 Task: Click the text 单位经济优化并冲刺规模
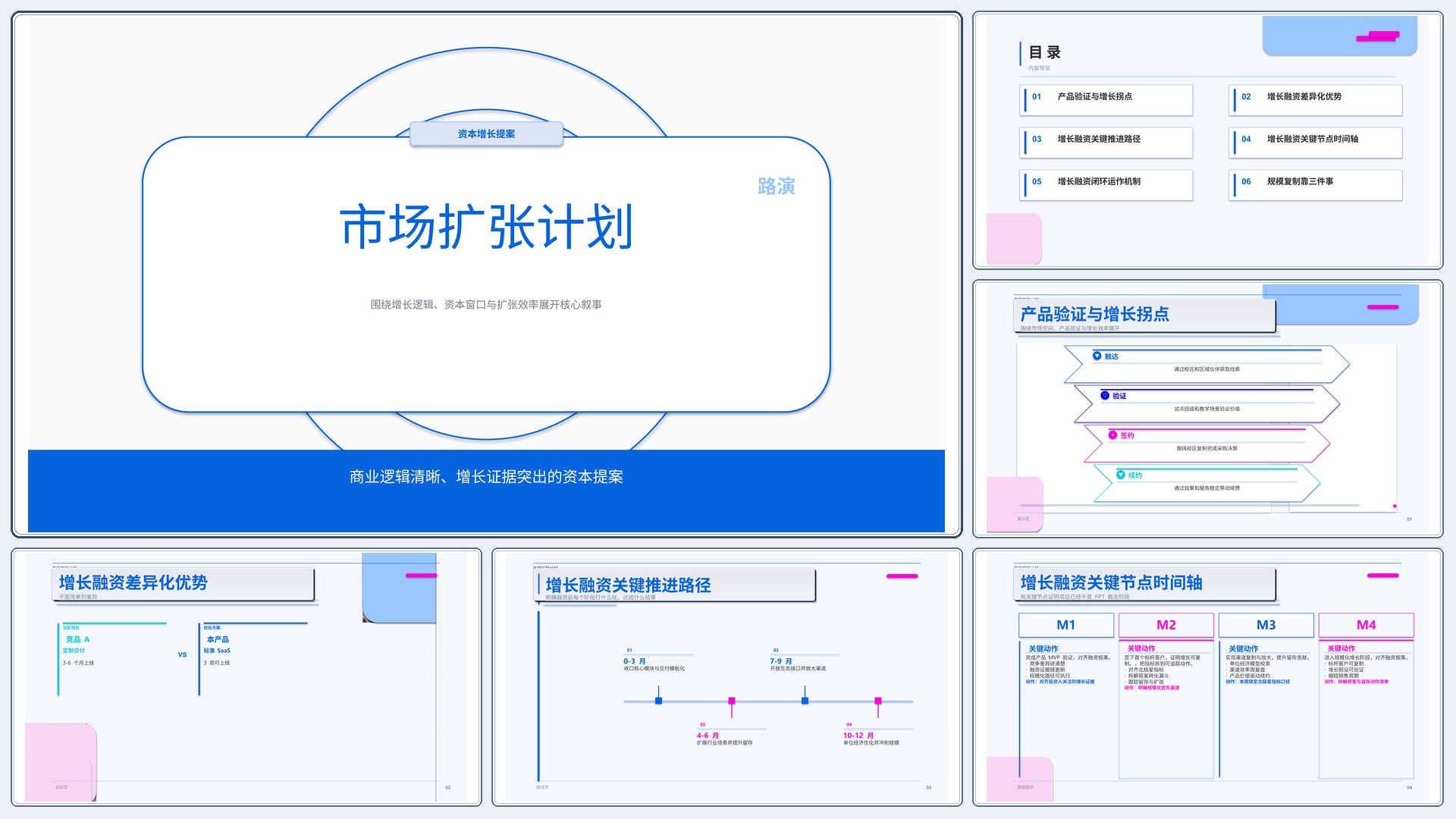pyautogui.click(x=871, y=743)
